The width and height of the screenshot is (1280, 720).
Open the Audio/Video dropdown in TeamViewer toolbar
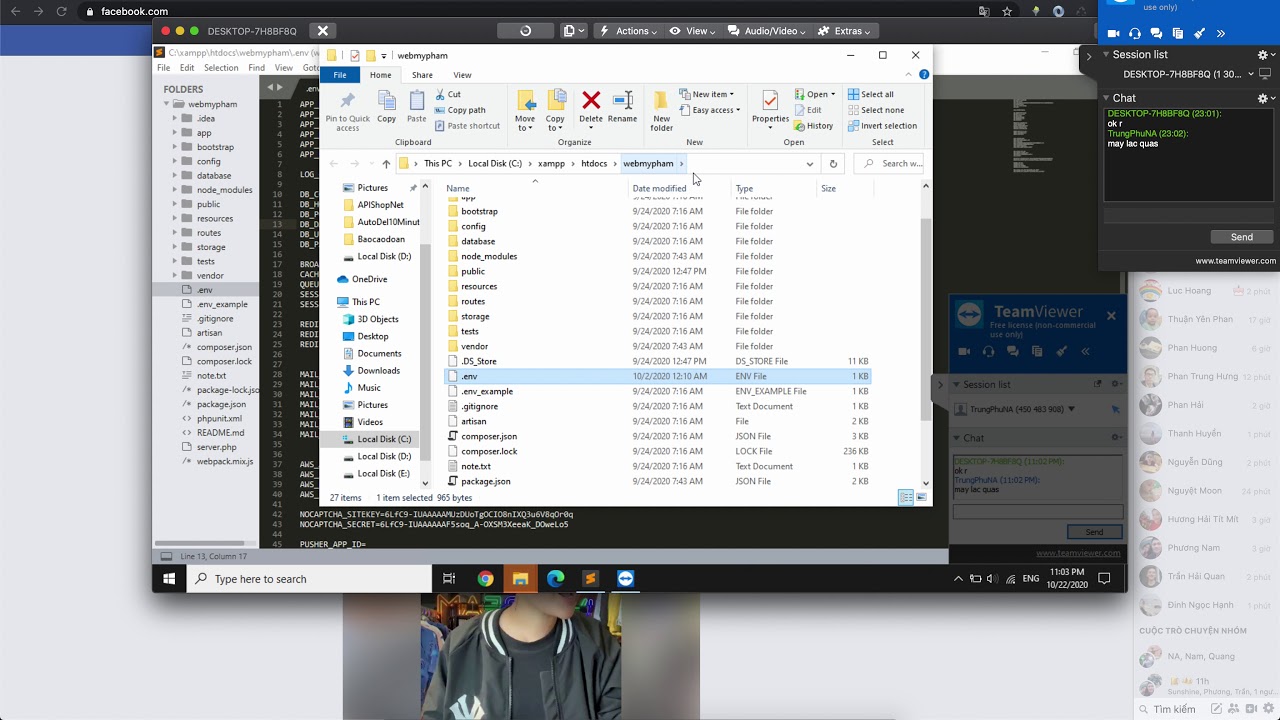tap(766, 31)
